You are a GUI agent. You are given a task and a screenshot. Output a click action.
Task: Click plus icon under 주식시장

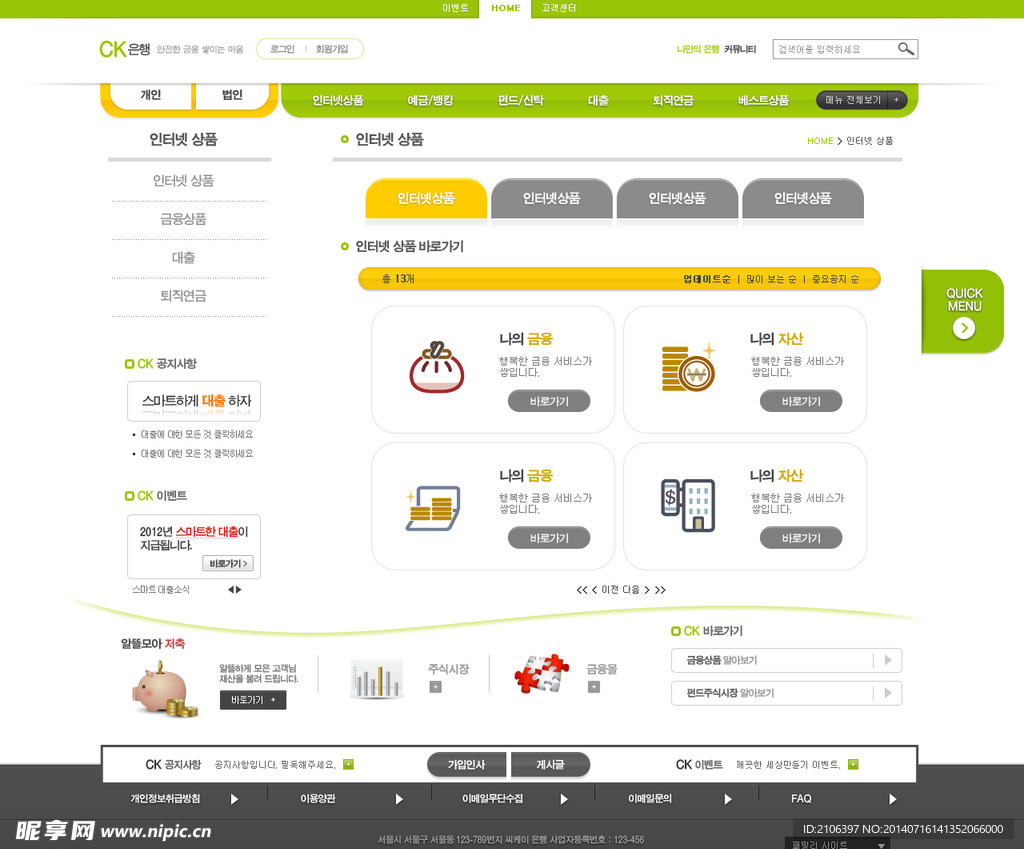pyautogui.click(x=436, y=687)
